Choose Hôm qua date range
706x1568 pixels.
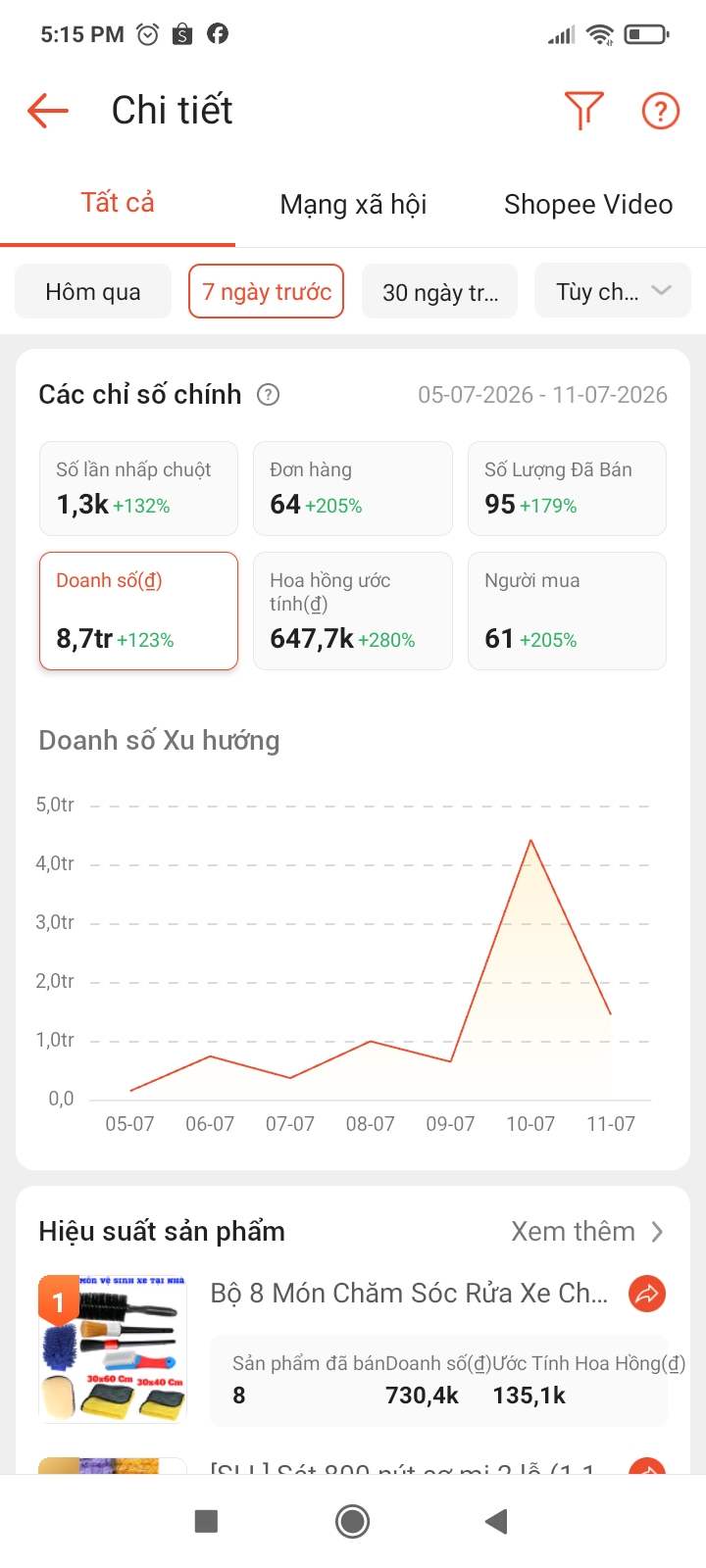click(x=93, y=291)
